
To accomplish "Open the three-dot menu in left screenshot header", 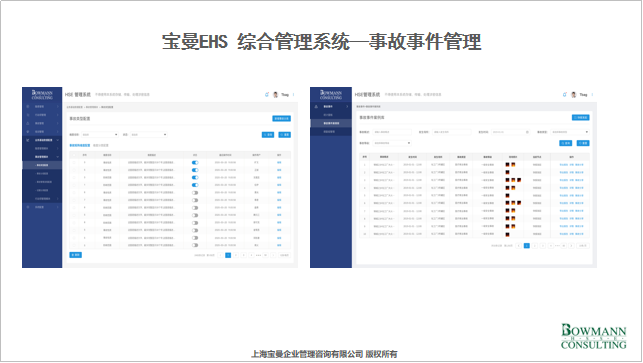I will (x=294, y=95).
